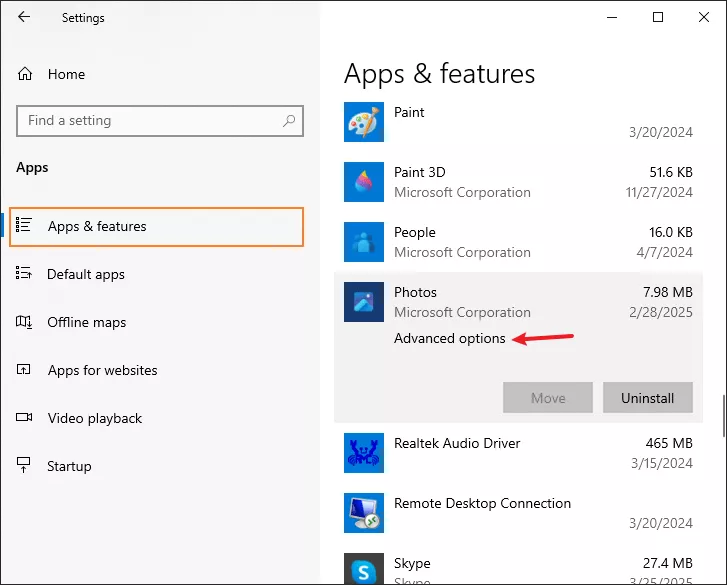Click the Realtek Audio Driver icon
The height and width of the screenshot is (585, 727).
click(364, 453)
